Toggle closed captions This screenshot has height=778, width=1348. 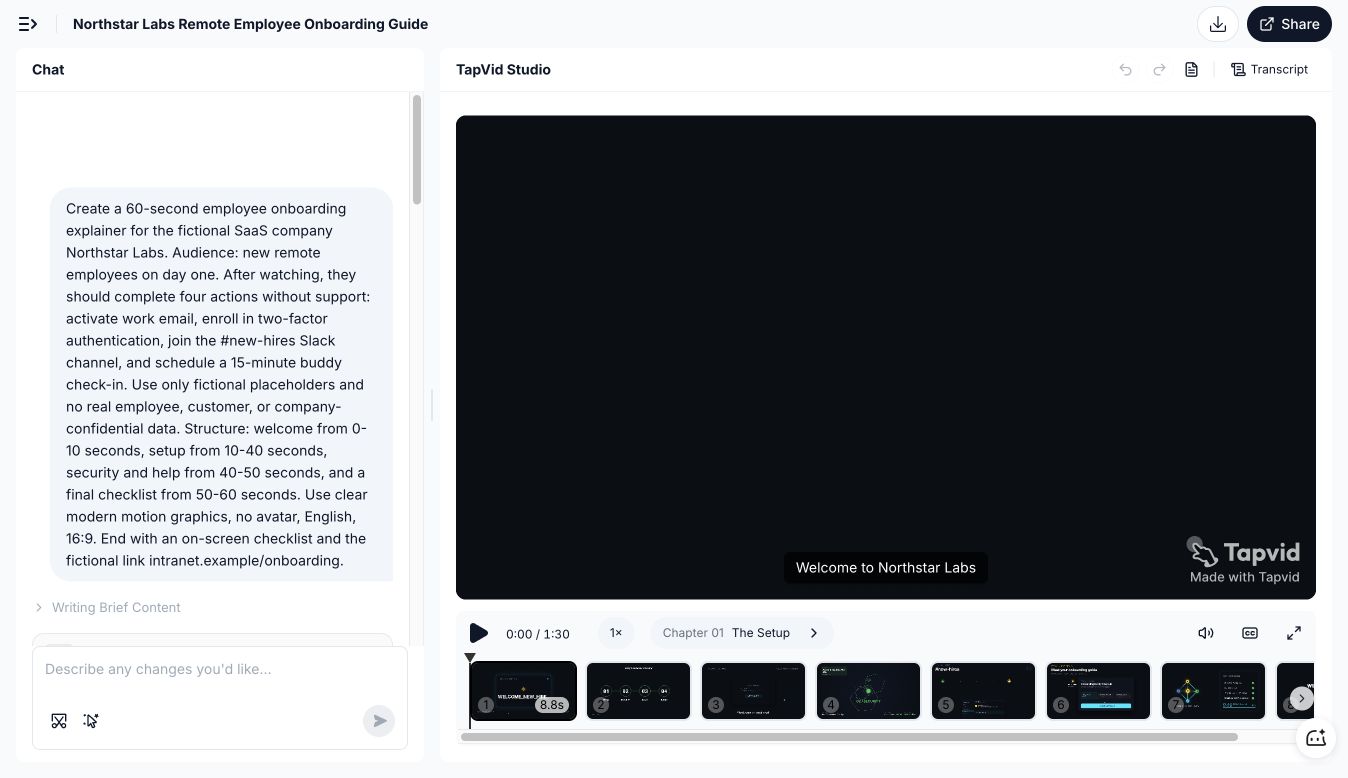click(1250, 633)
